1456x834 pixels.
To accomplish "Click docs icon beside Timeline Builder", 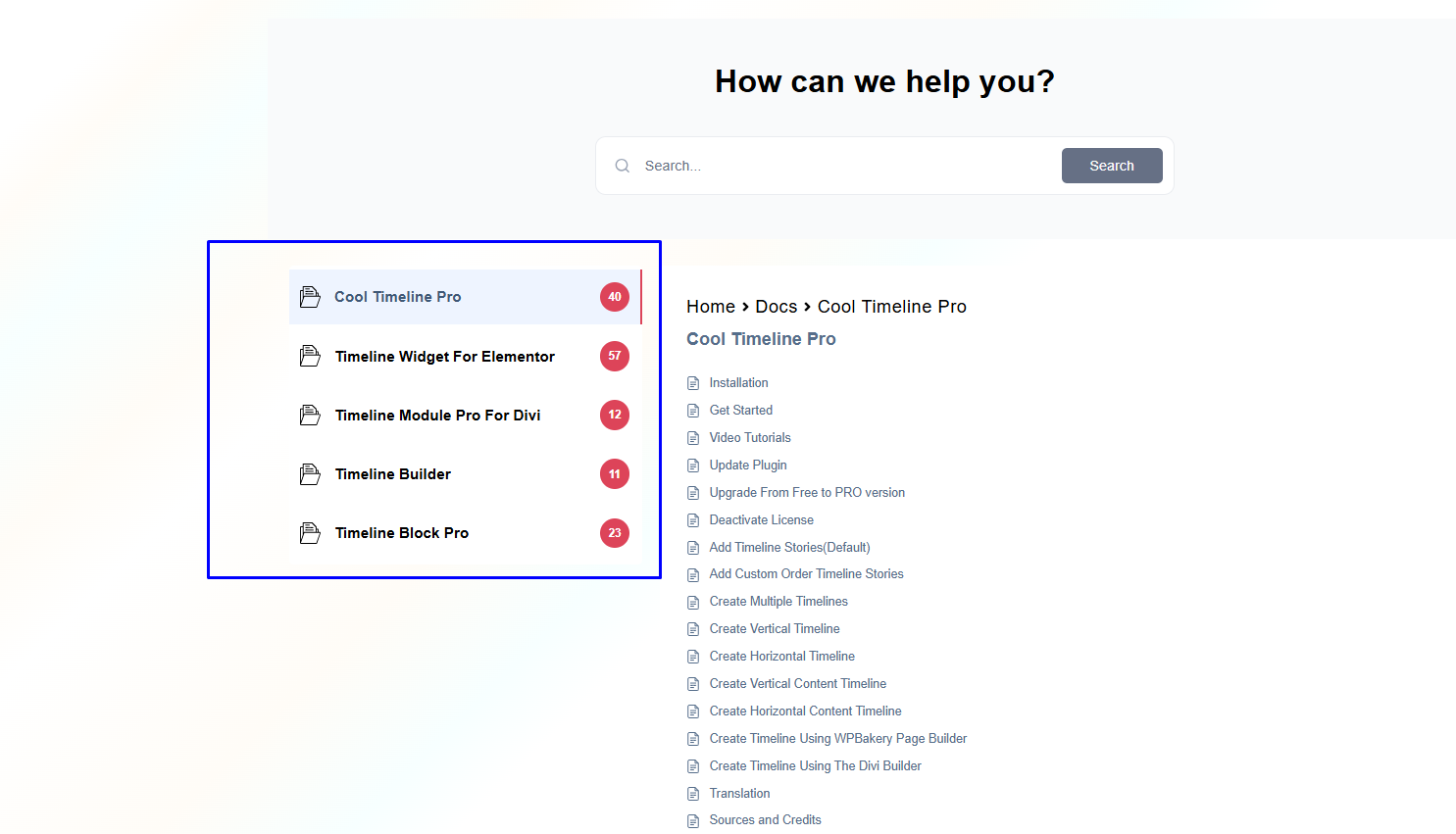I will click(x=310, y=474).
